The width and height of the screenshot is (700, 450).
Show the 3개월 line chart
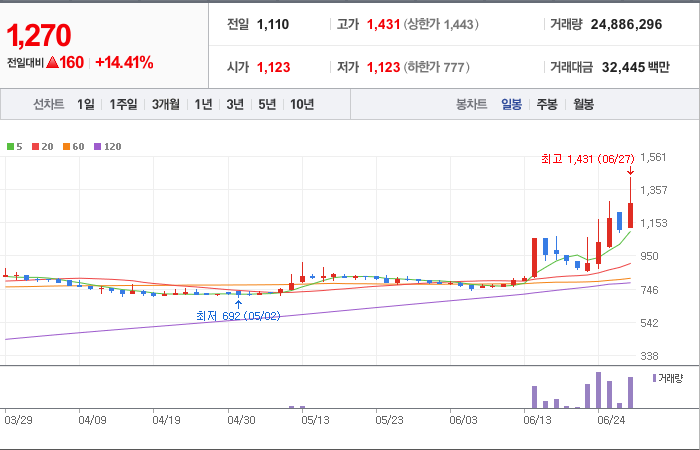coord(166,104)
